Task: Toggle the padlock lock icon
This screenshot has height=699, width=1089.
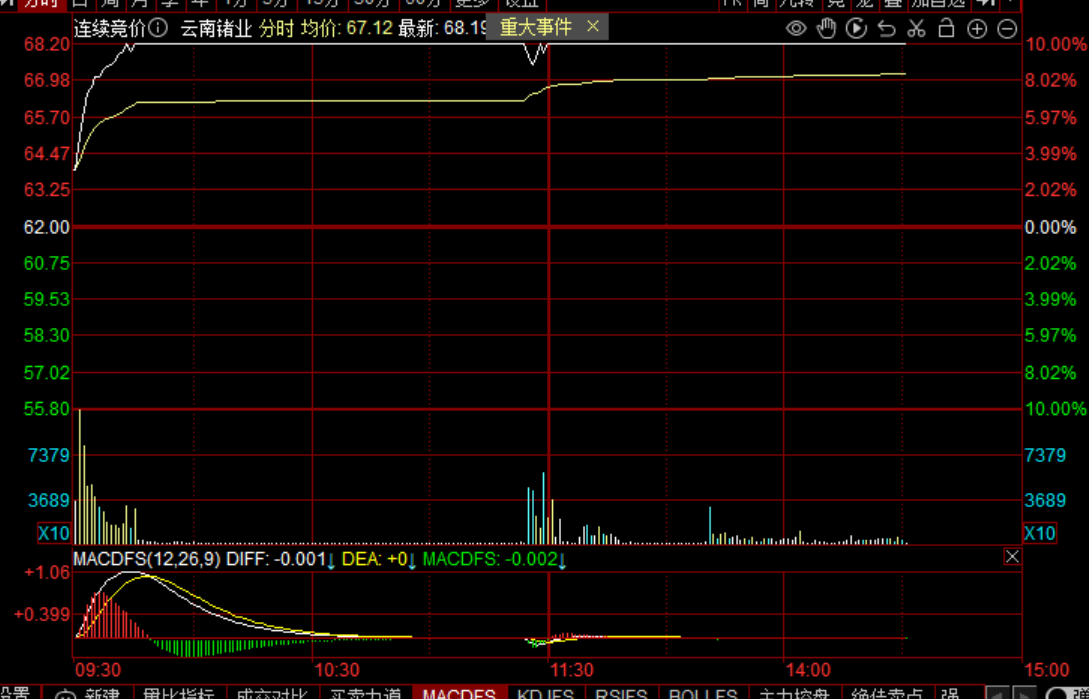Action: tap(946, 28)
